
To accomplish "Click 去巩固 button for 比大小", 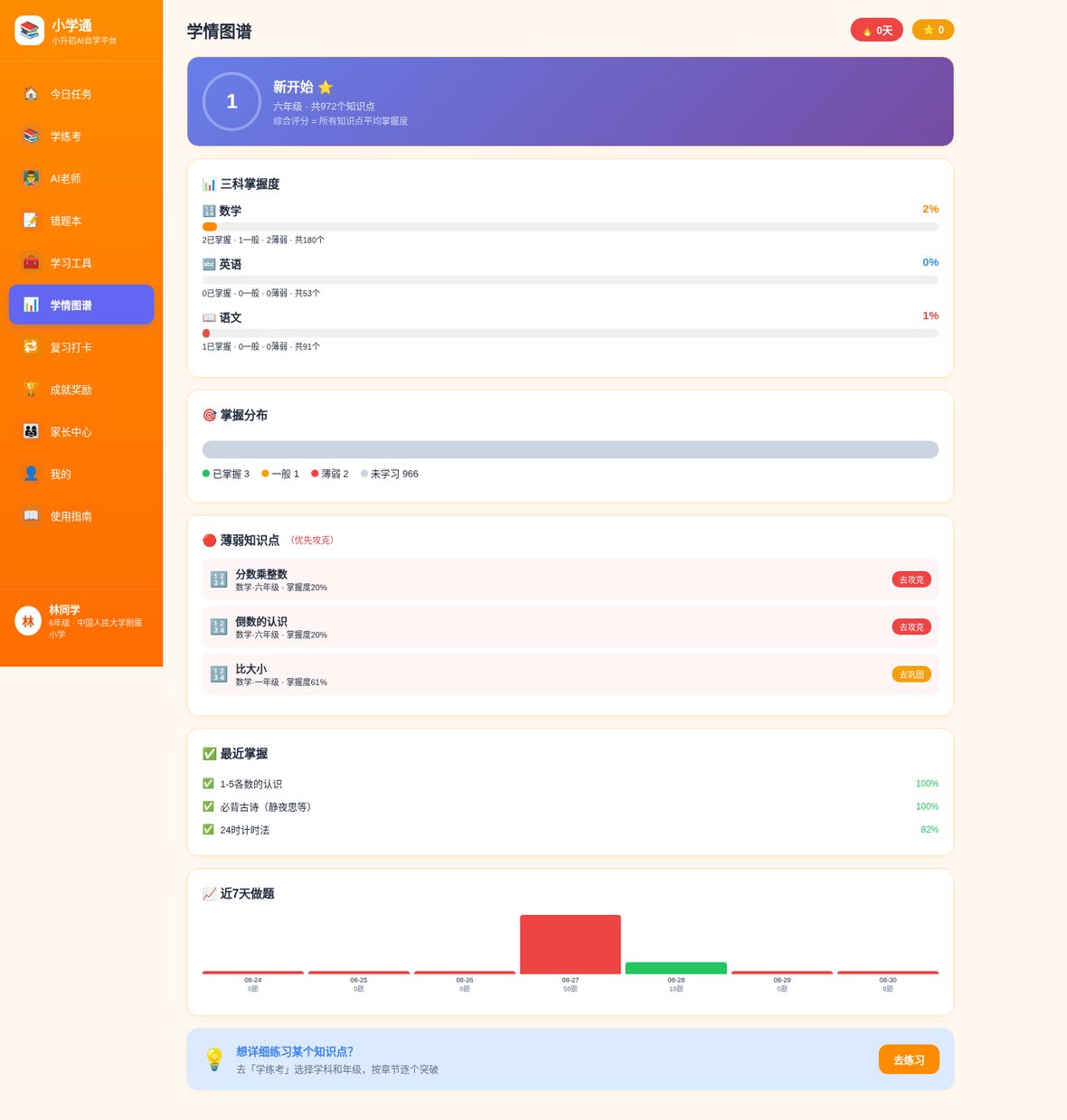I will coord(911,674).
